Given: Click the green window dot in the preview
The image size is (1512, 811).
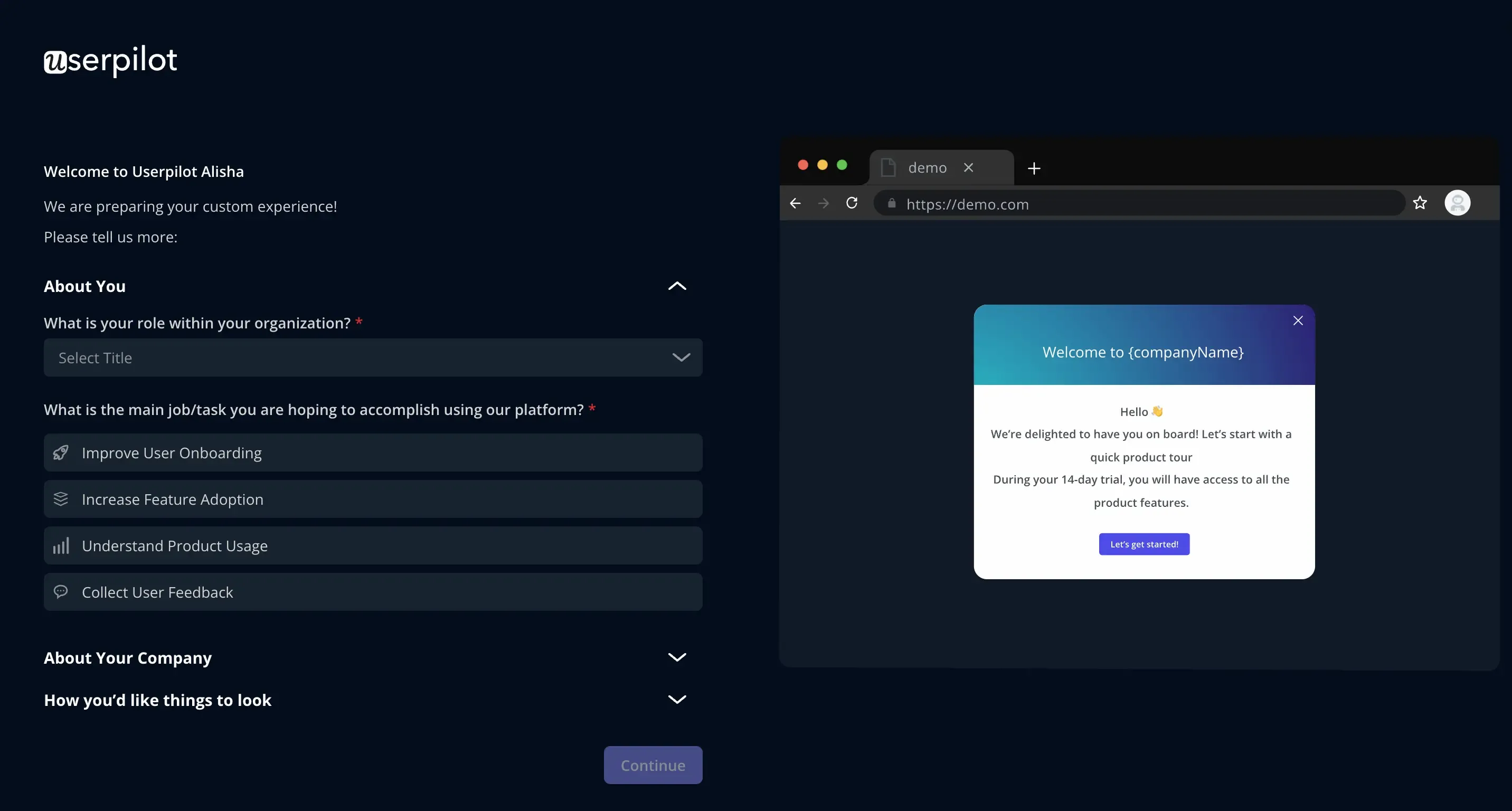Looking at the screenshot, I should 842,165.
